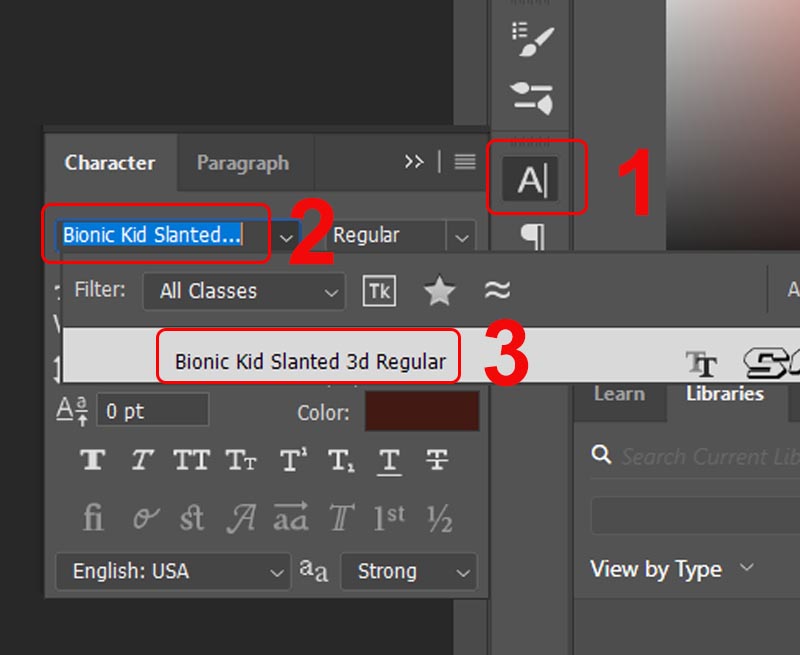Enable All Caps formatting
Viewport: 800px width, 655px height.
point(191,460)
